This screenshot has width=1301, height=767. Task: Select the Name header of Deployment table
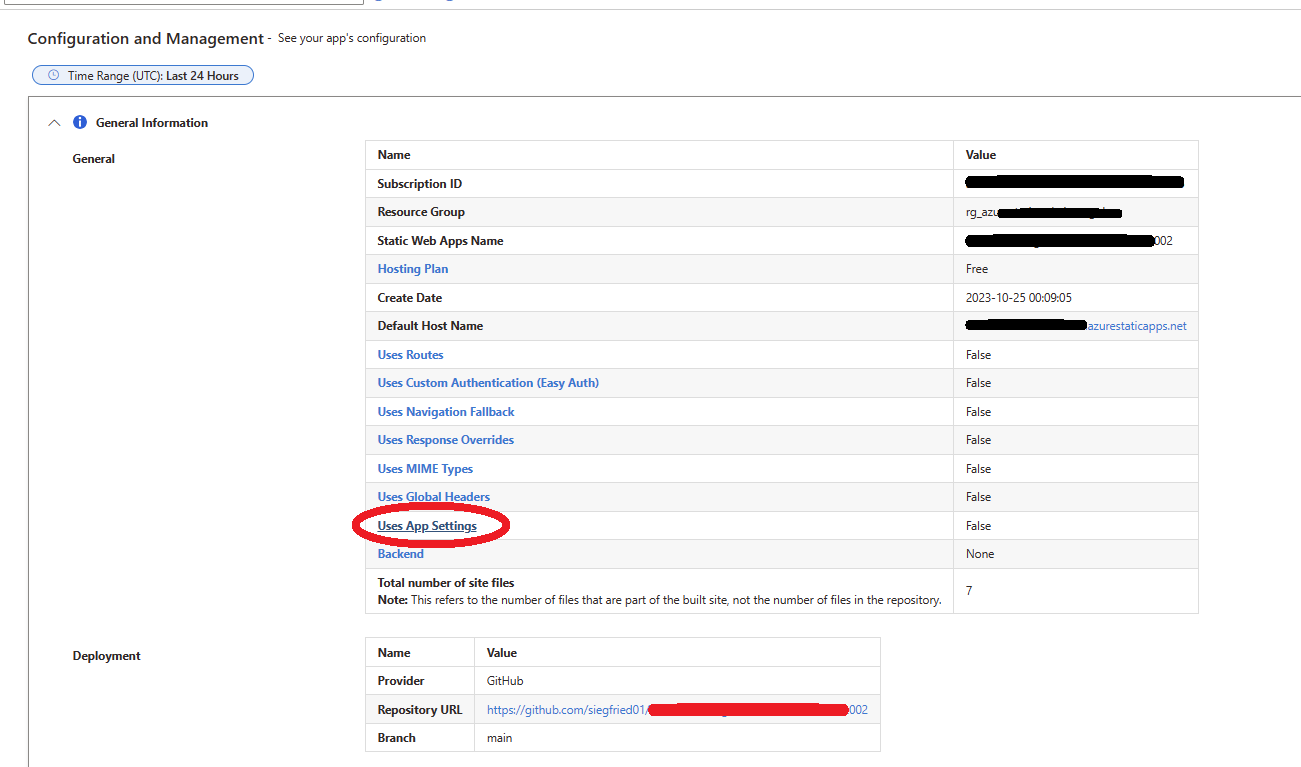tap(394, 653)
